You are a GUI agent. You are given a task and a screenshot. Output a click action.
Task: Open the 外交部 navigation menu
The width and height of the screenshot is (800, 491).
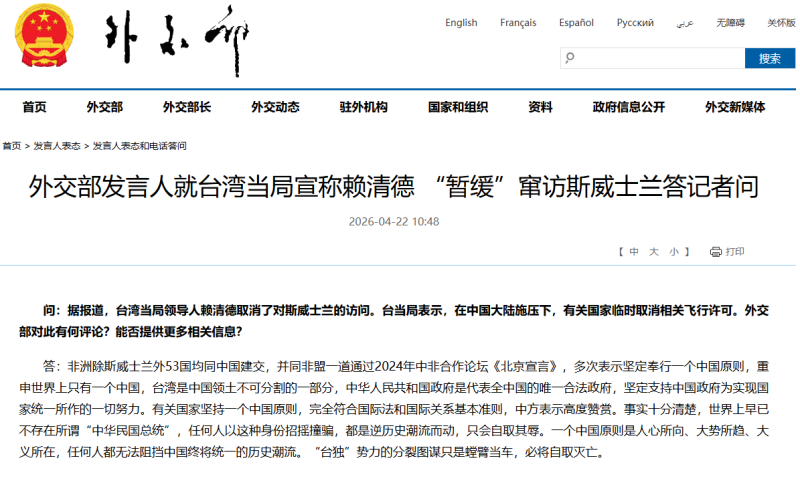[x=104, y=107]
